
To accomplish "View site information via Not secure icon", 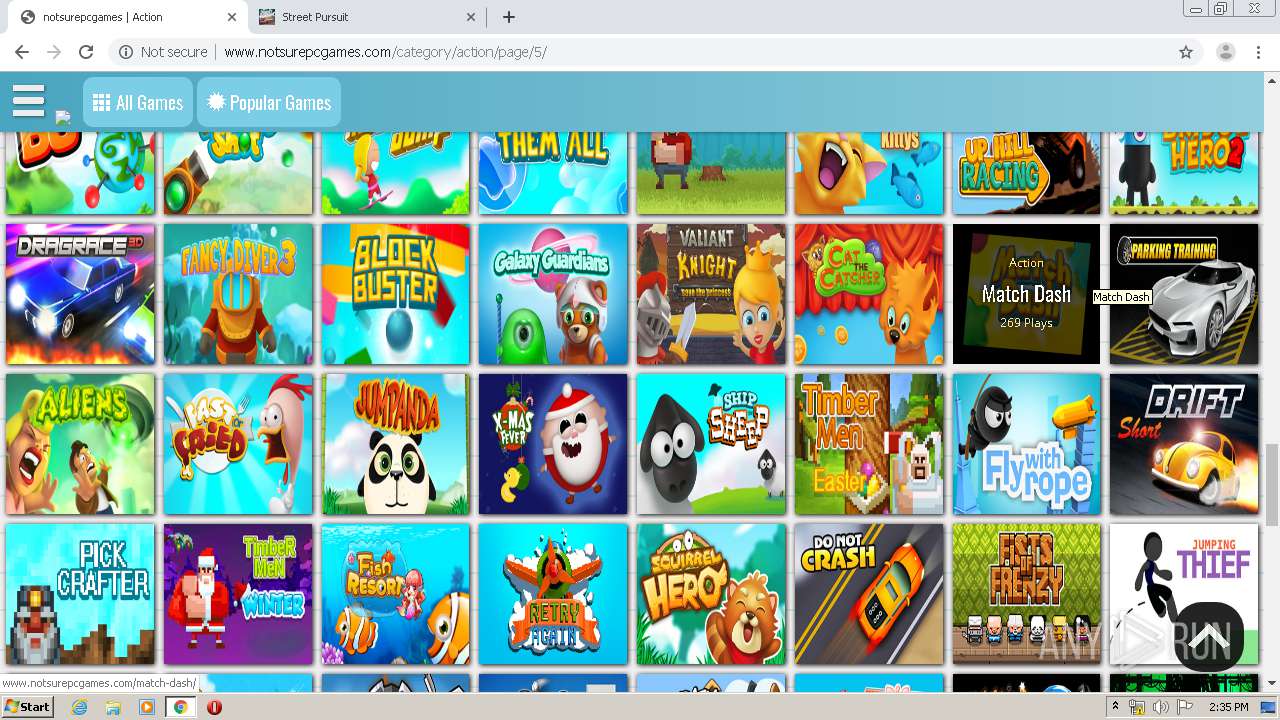I will pos(163,52).
